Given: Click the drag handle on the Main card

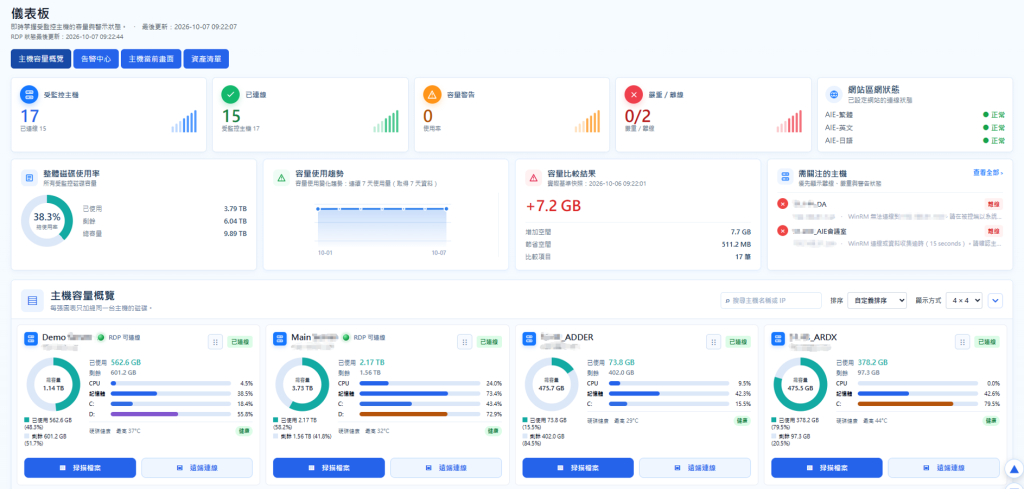Looking at the screenshot, I should pos(464,341).
